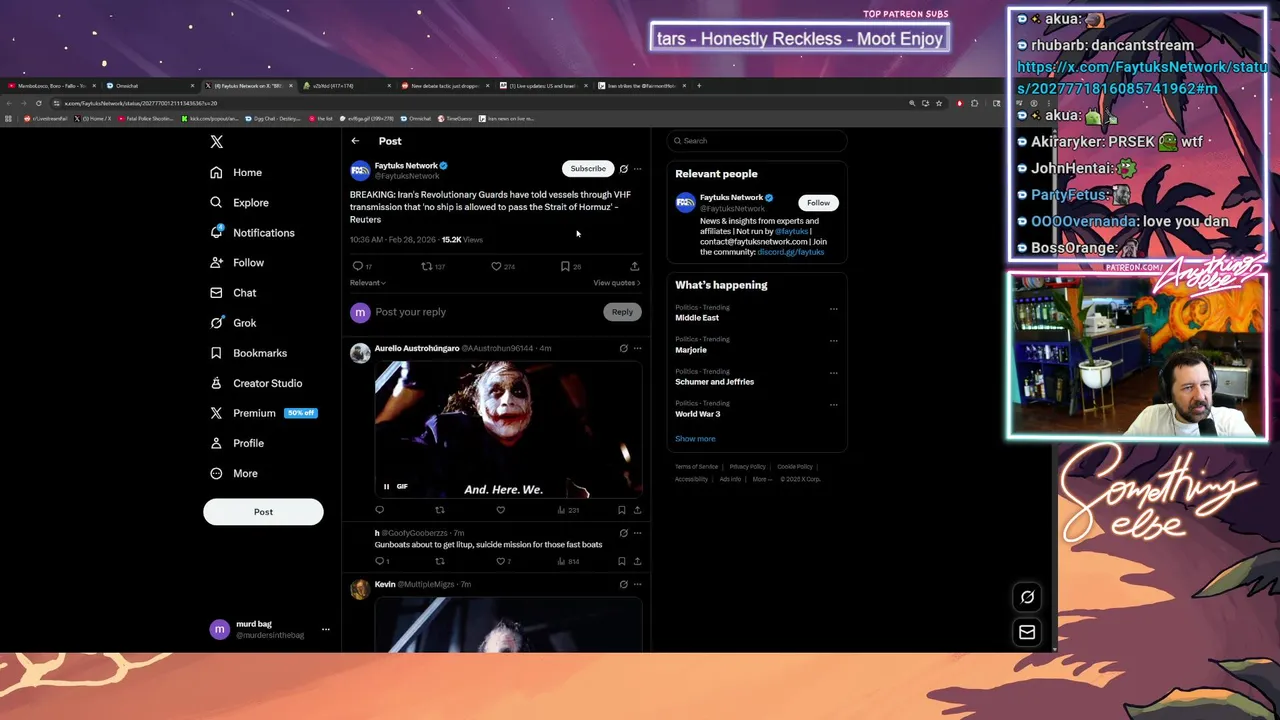Open more options on Aurelio's reply

point(637,348)
